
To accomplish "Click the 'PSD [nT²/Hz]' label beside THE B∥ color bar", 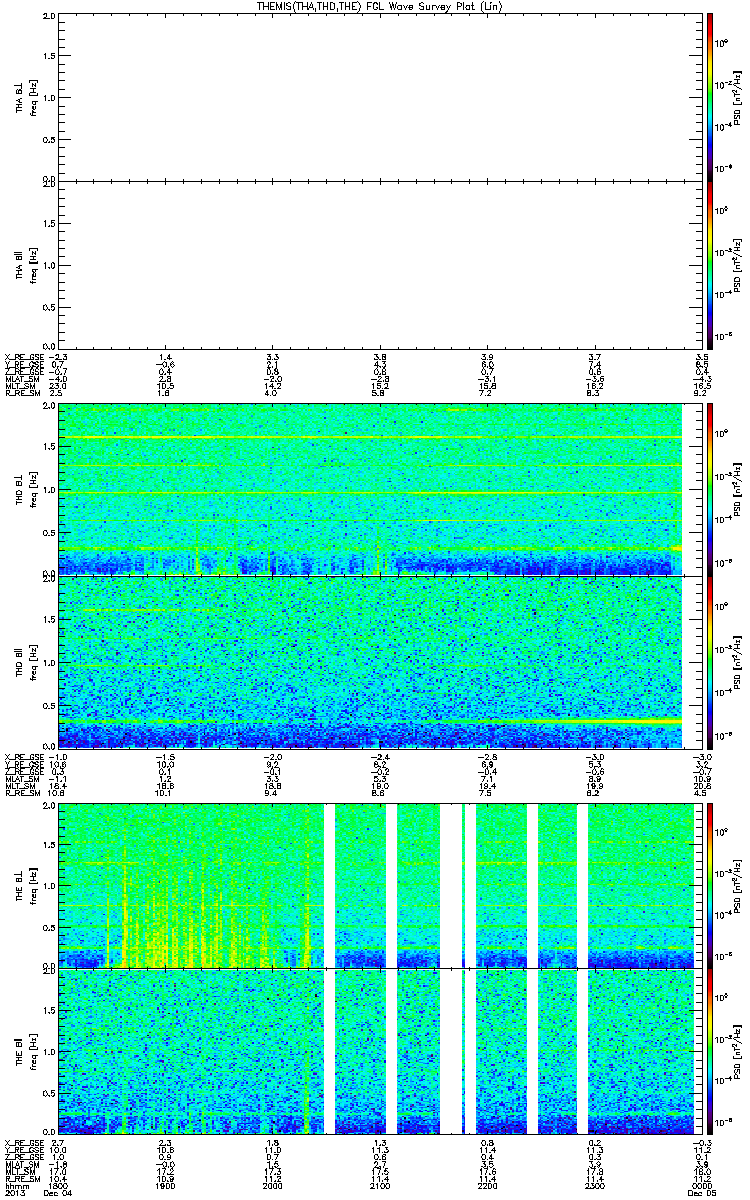I will [737, 1051].
